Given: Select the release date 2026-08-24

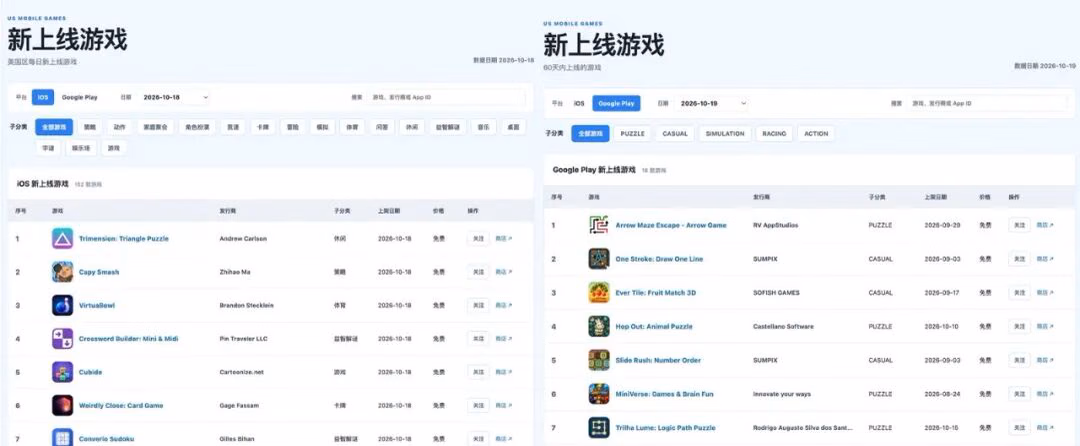Looking at the screenshot, I should 942,394.
